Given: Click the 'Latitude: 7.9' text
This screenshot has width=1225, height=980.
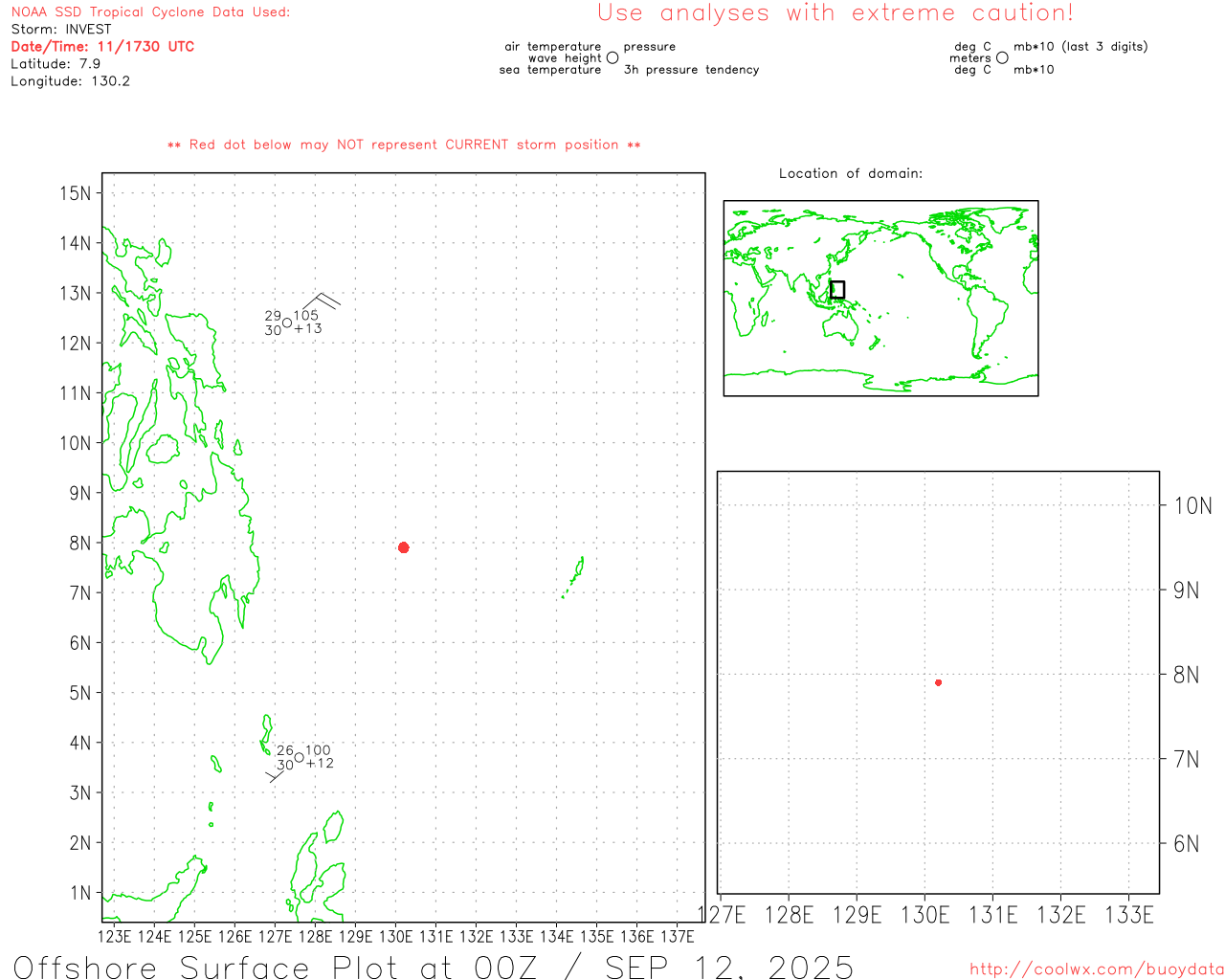Looking at the screenshot, I should (56, 63).
